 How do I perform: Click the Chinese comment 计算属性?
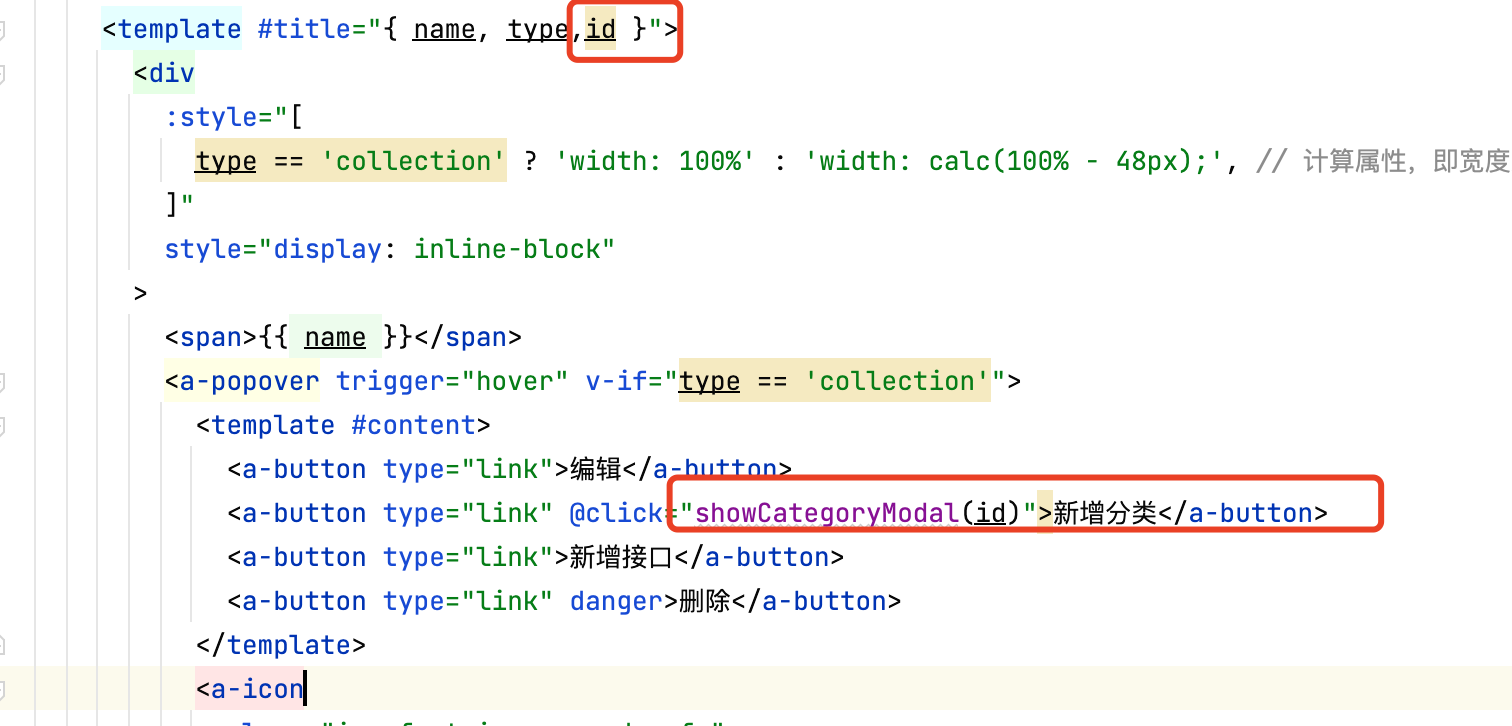[x=1355, y=162]
